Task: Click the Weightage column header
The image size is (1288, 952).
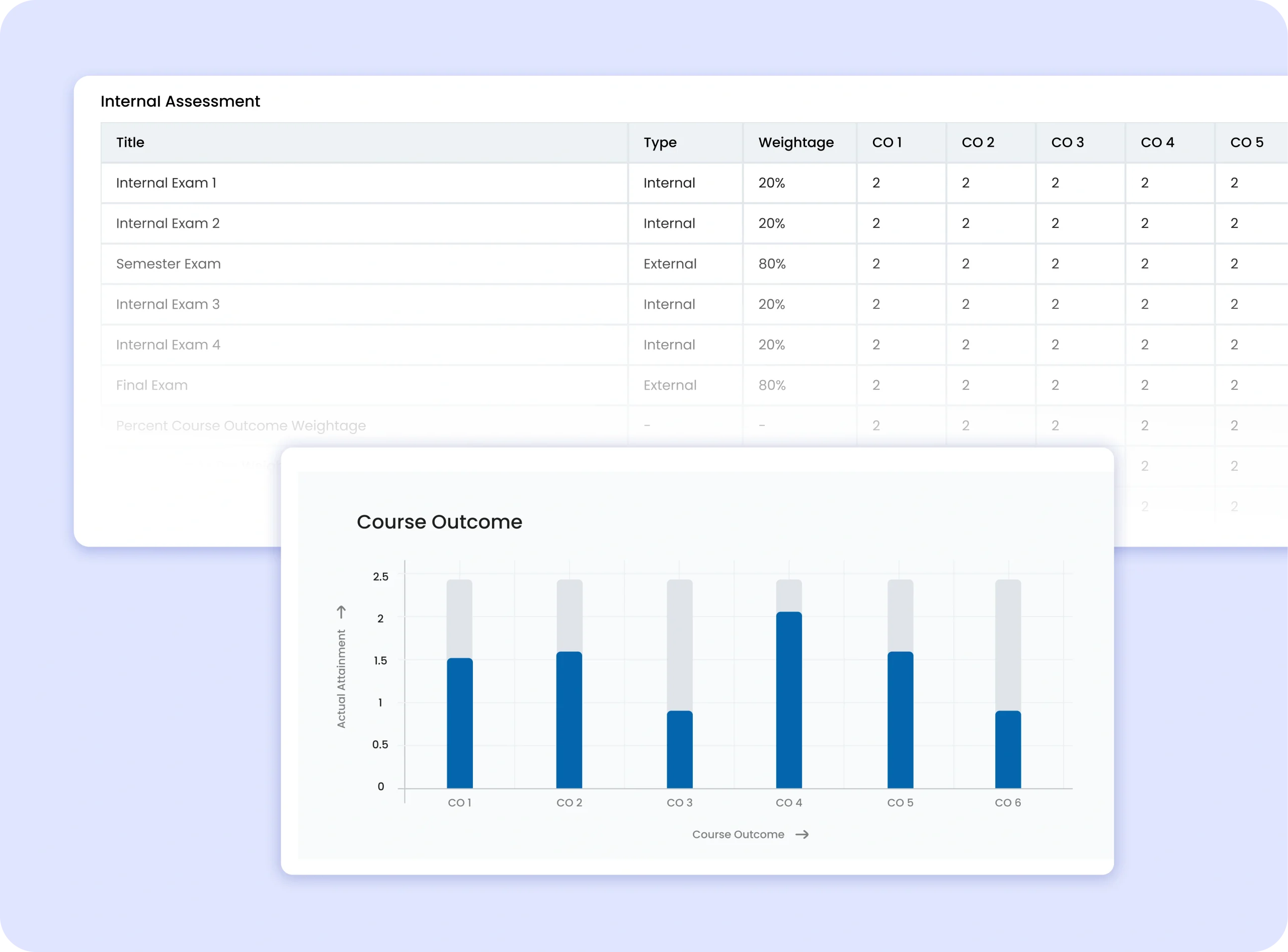Action: point(795,142)
